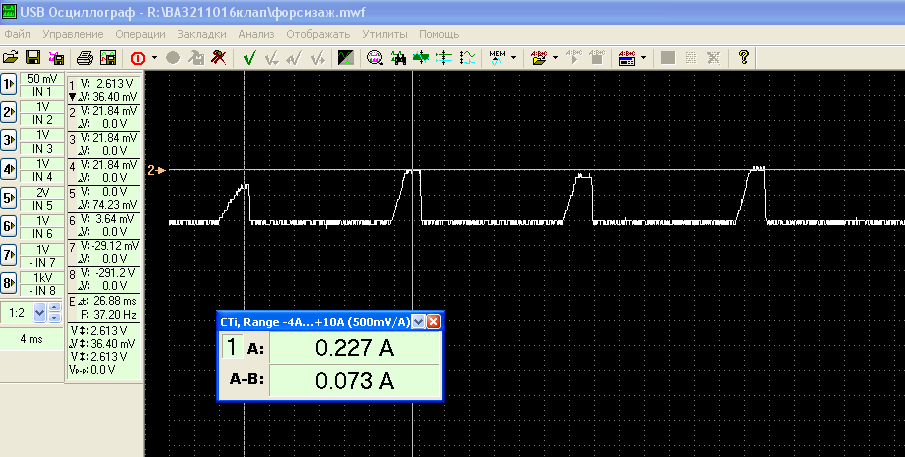Click the binoculars search icon
Screen dimensions: 905x457
point(399,58)
